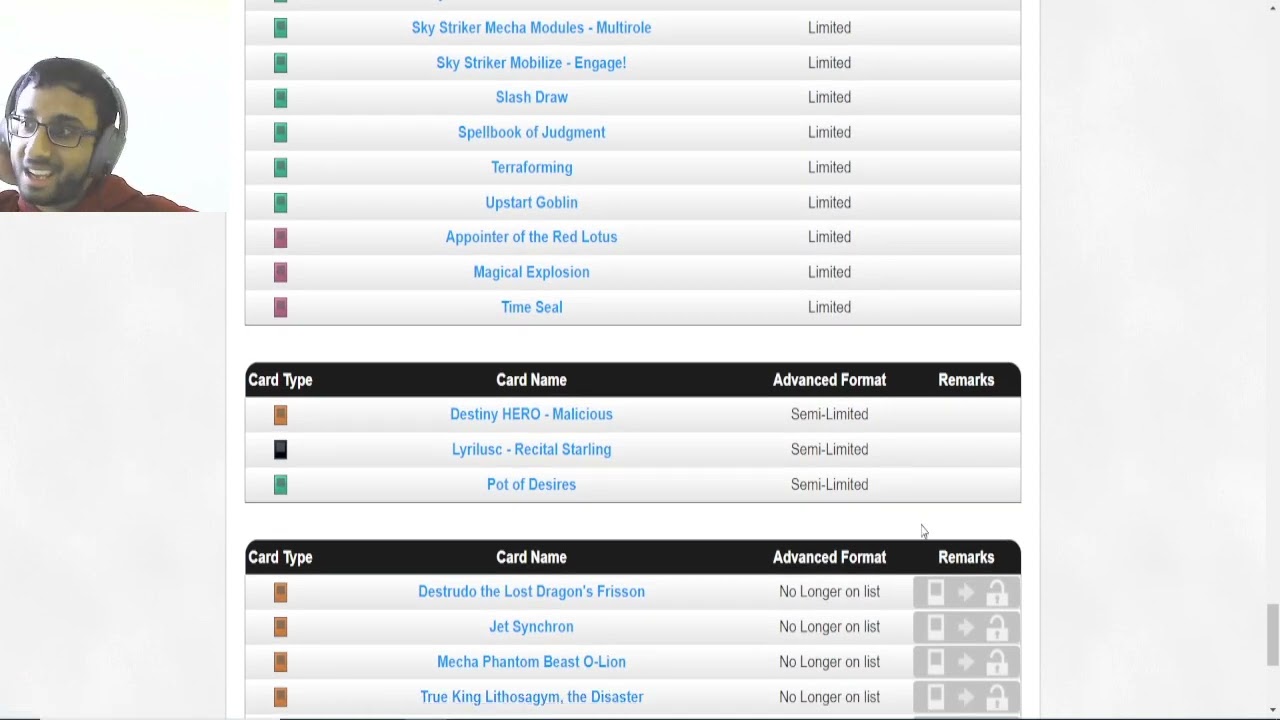
Task: Click pink trap icon beside Magical Explosion
Action: tap(280, 272)
